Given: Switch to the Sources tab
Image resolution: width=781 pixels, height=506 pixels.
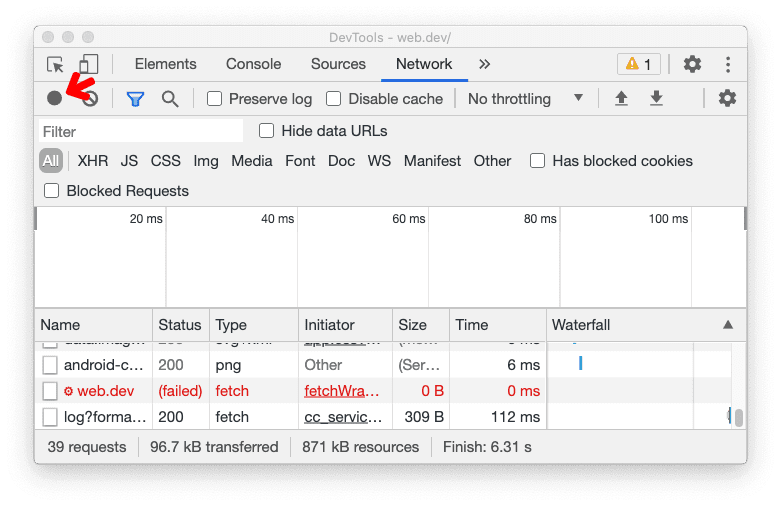Looking at the screenshot, I should tap(338, 64).
